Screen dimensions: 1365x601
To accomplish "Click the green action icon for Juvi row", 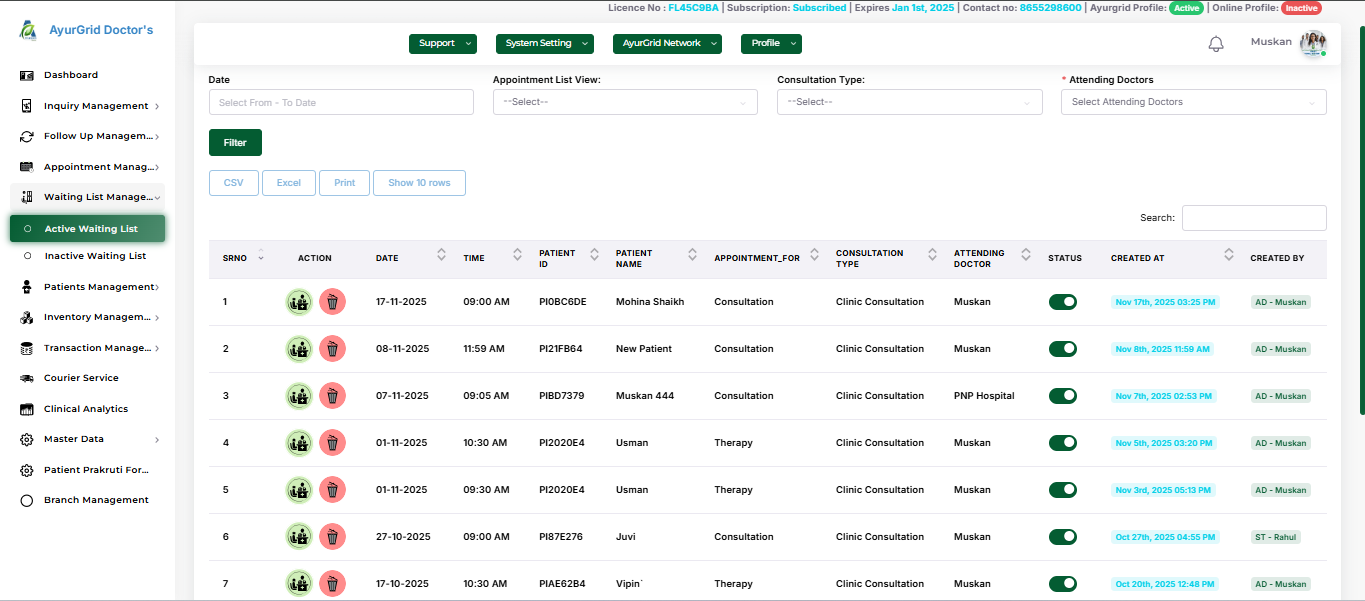I will click(298, 537).
